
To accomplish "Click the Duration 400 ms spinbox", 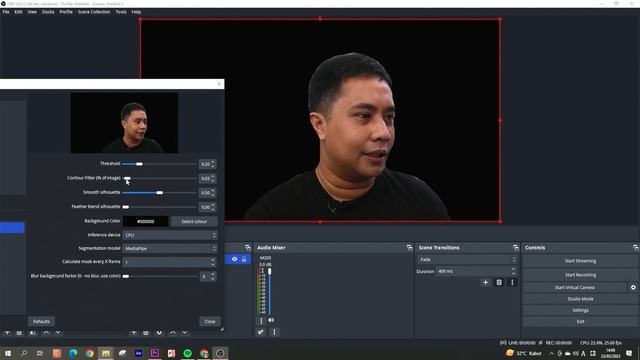I will point(476,271).
